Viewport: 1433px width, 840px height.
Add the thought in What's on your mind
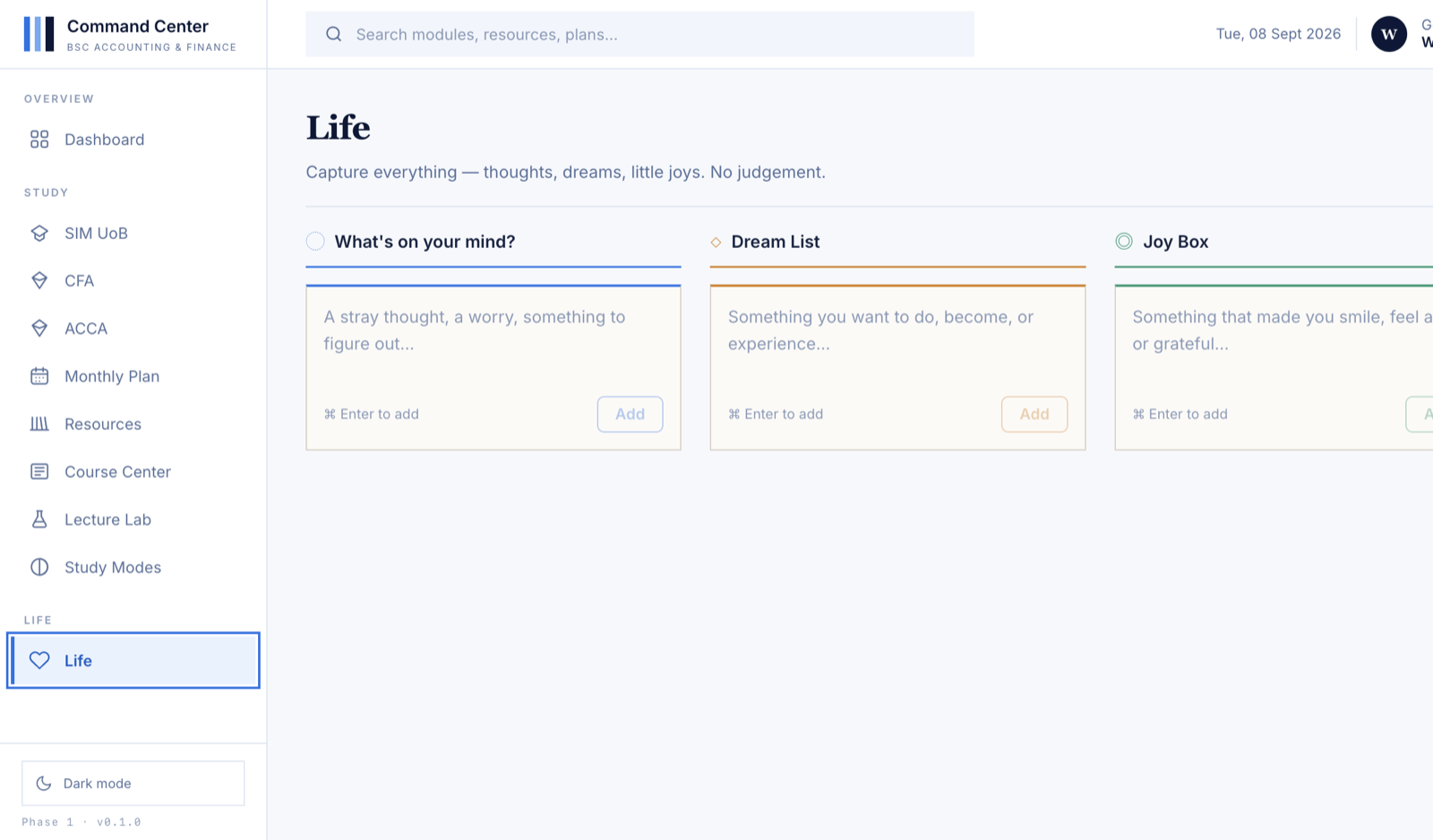(x=631, y=414)
